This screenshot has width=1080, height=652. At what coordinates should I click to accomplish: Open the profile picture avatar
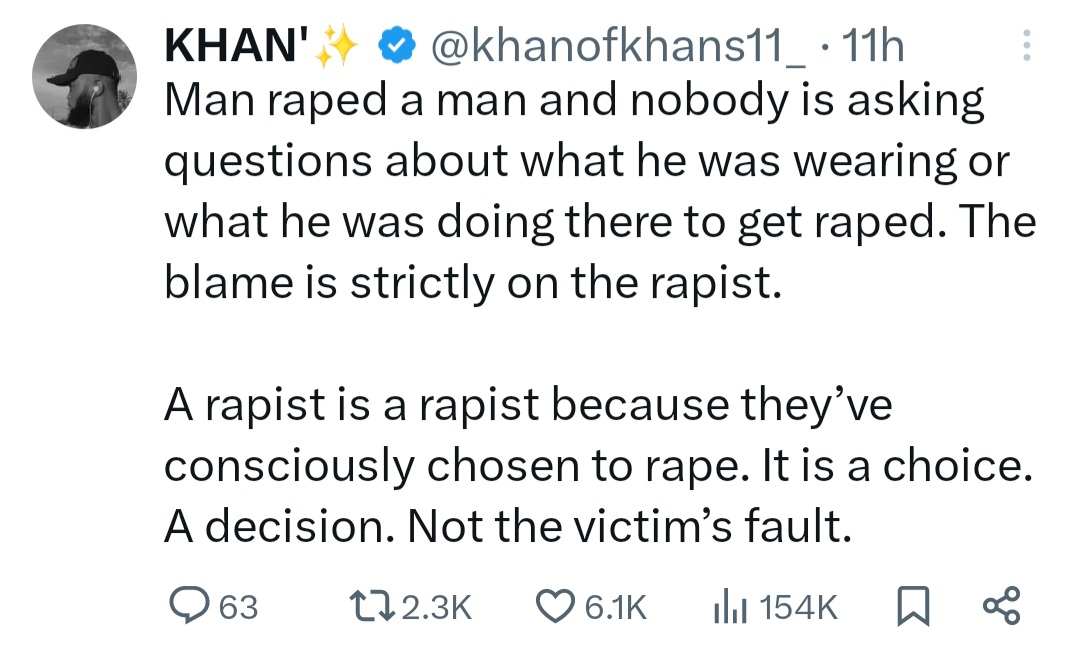coord(83,76)
